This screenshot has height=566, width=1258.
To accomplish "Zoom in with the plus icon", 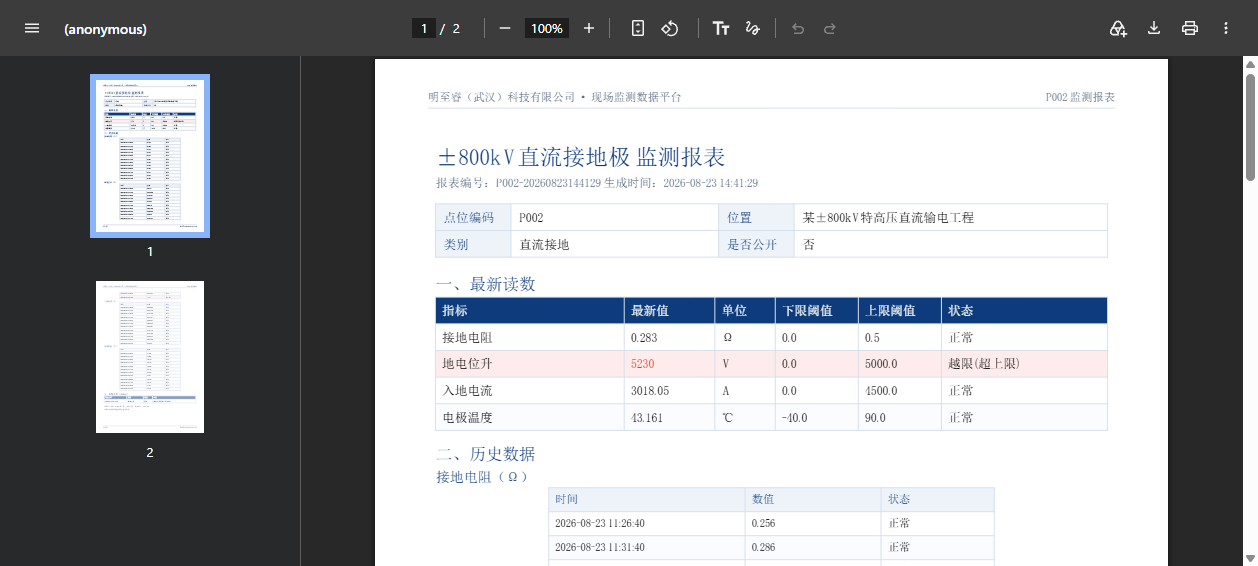I will point(589,28).
